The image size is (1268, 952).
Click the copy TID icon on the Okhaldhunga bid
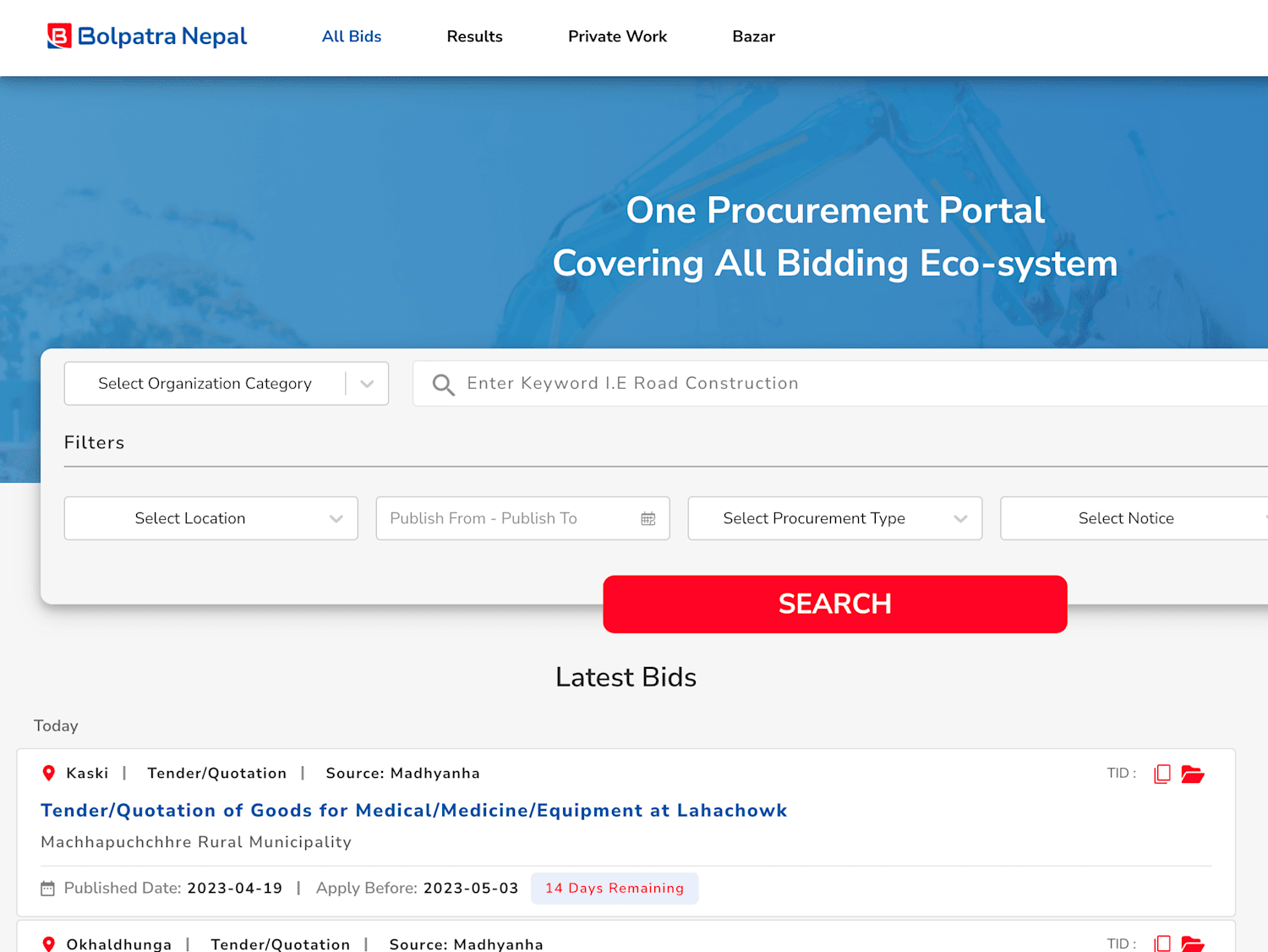1162,944
